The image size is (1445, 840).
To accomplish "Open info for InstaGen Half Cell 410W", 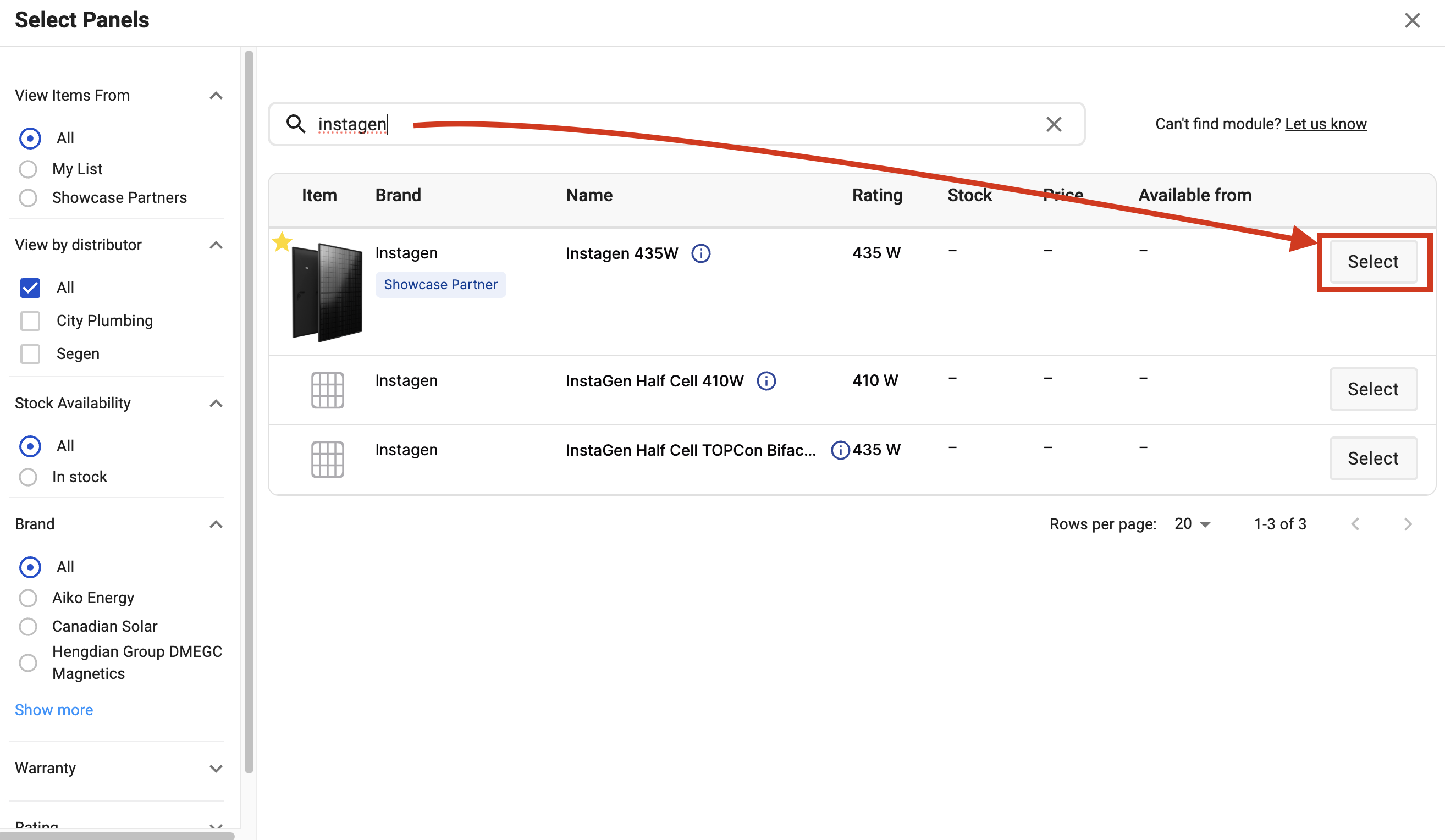I will tap(766, 381).
